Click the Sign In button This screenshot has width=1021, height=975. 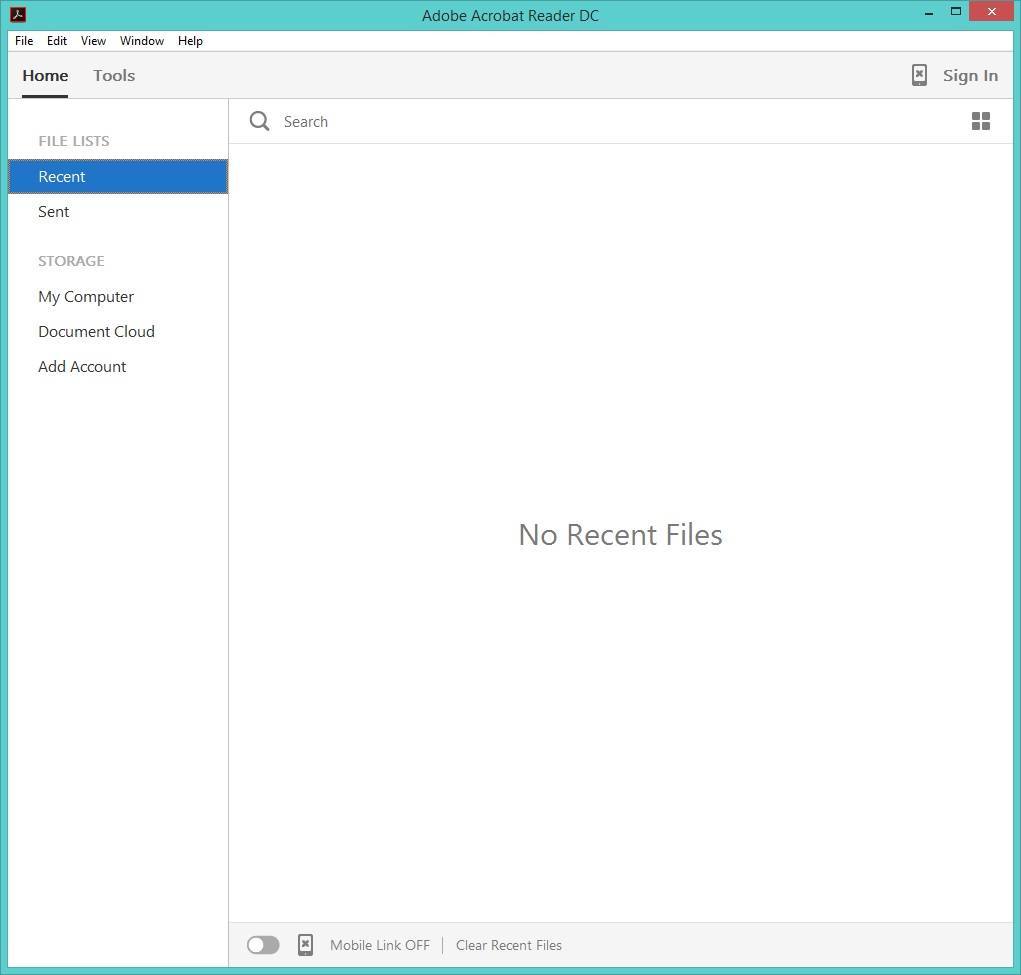pos(969,75)
